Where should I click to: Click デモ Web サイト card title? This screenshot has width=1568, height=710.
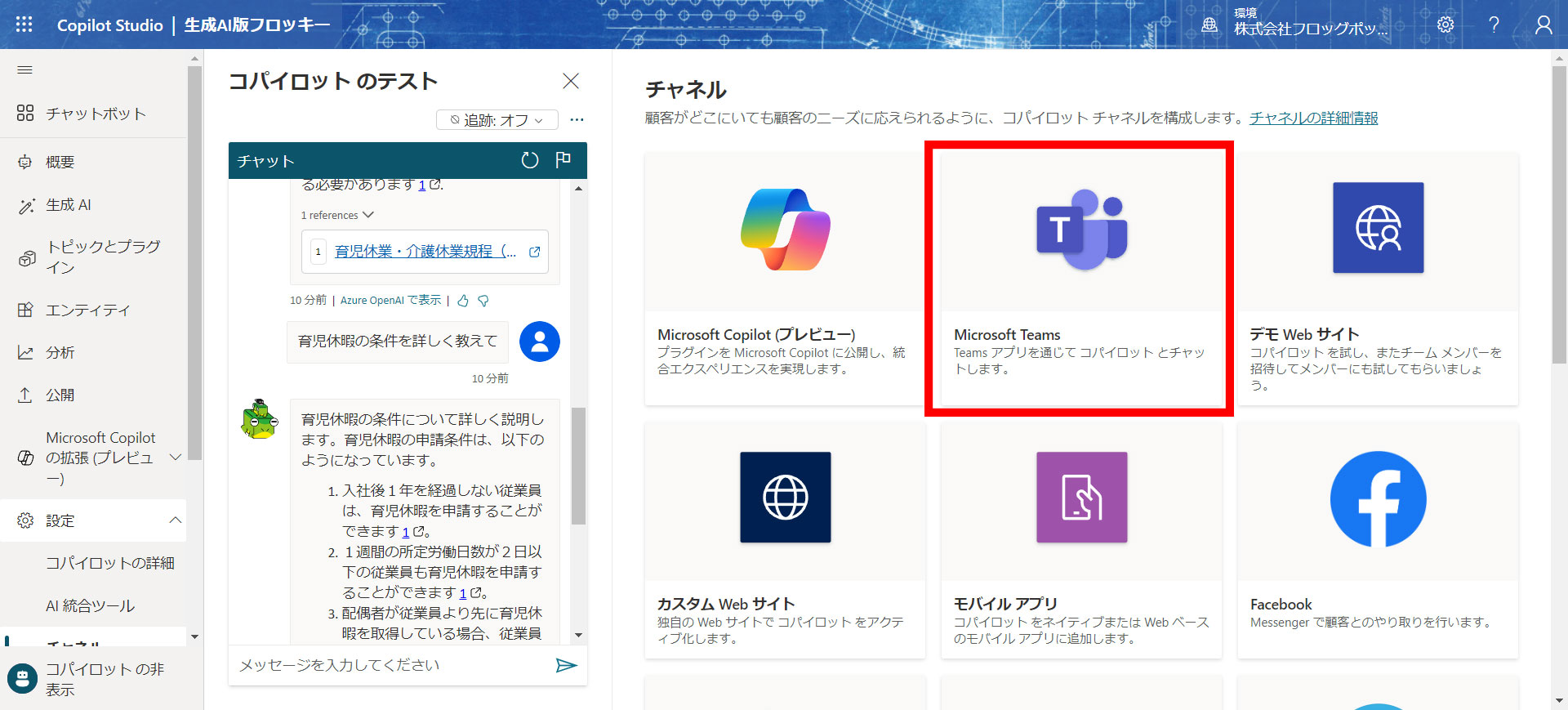click(x=1304, y=335)
